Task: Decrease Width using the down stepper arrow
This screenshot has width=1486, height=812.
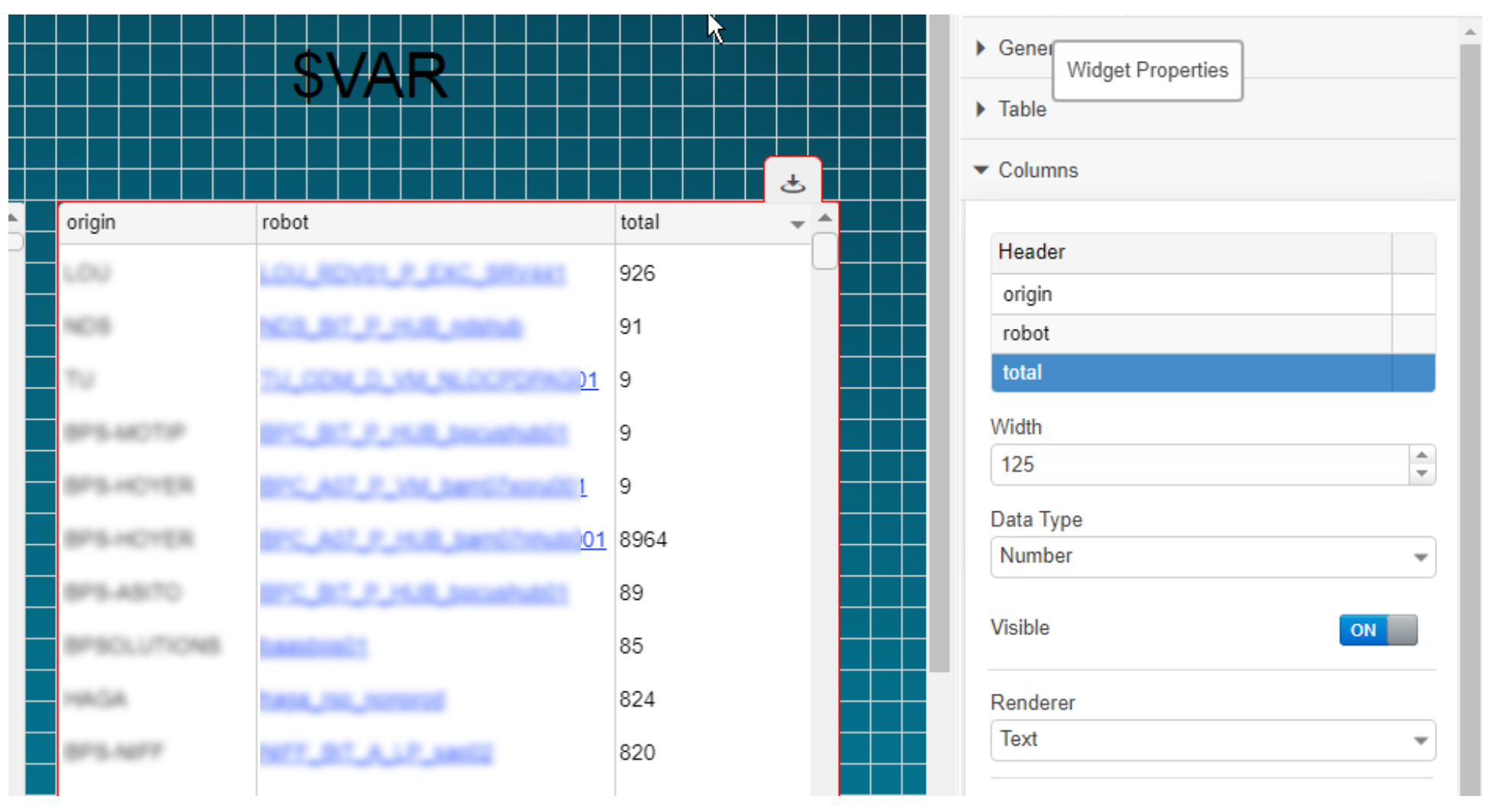Action: (1421, 474)
